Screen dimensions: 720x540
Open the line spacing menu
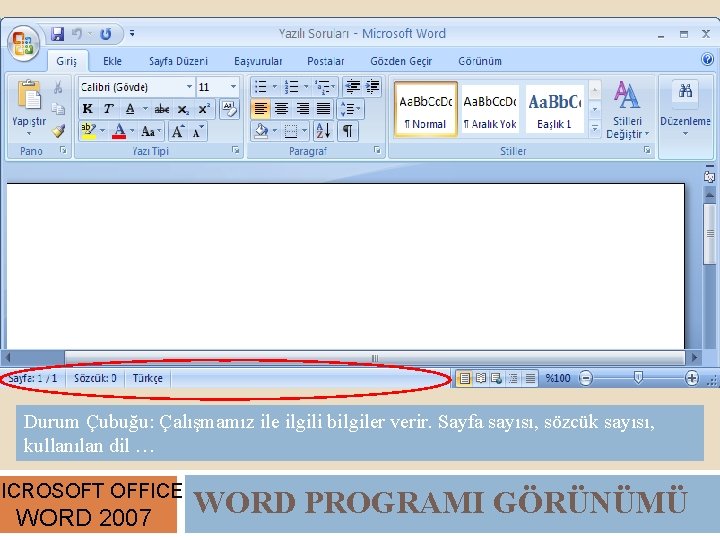click(351, 109)
